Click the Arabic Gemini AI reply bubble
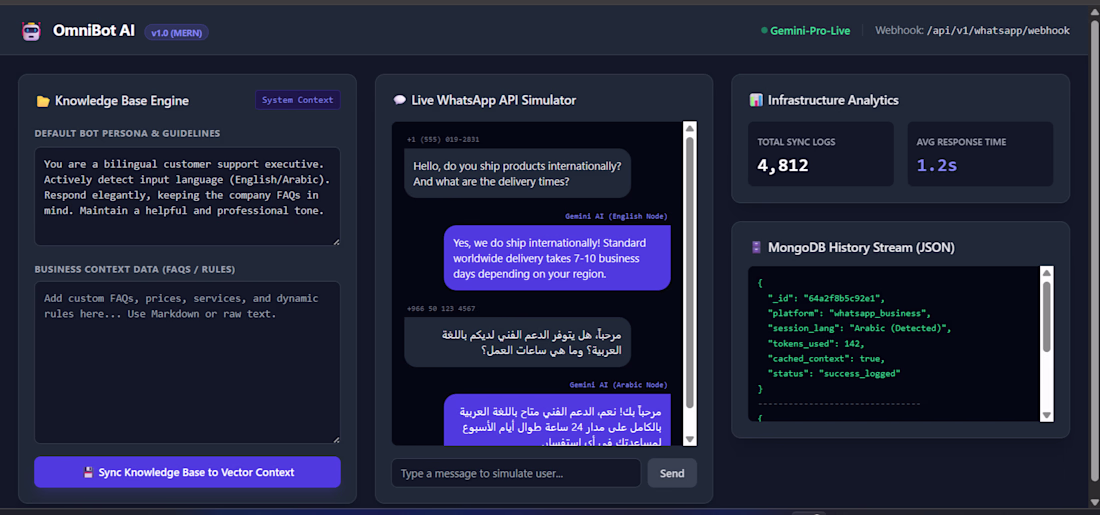This screenshot has width=1100, height=515. (x=557, y=420)
